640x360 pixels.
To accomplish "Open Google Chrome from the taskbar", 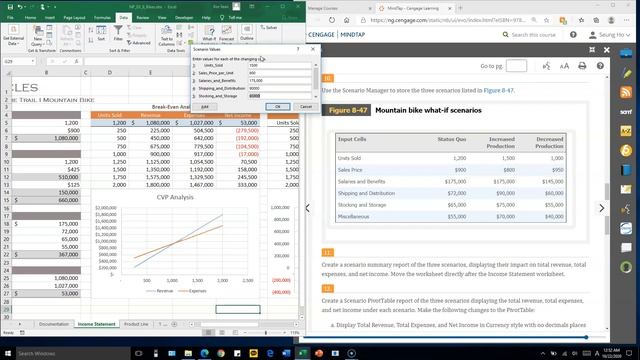I will point(221,353).
